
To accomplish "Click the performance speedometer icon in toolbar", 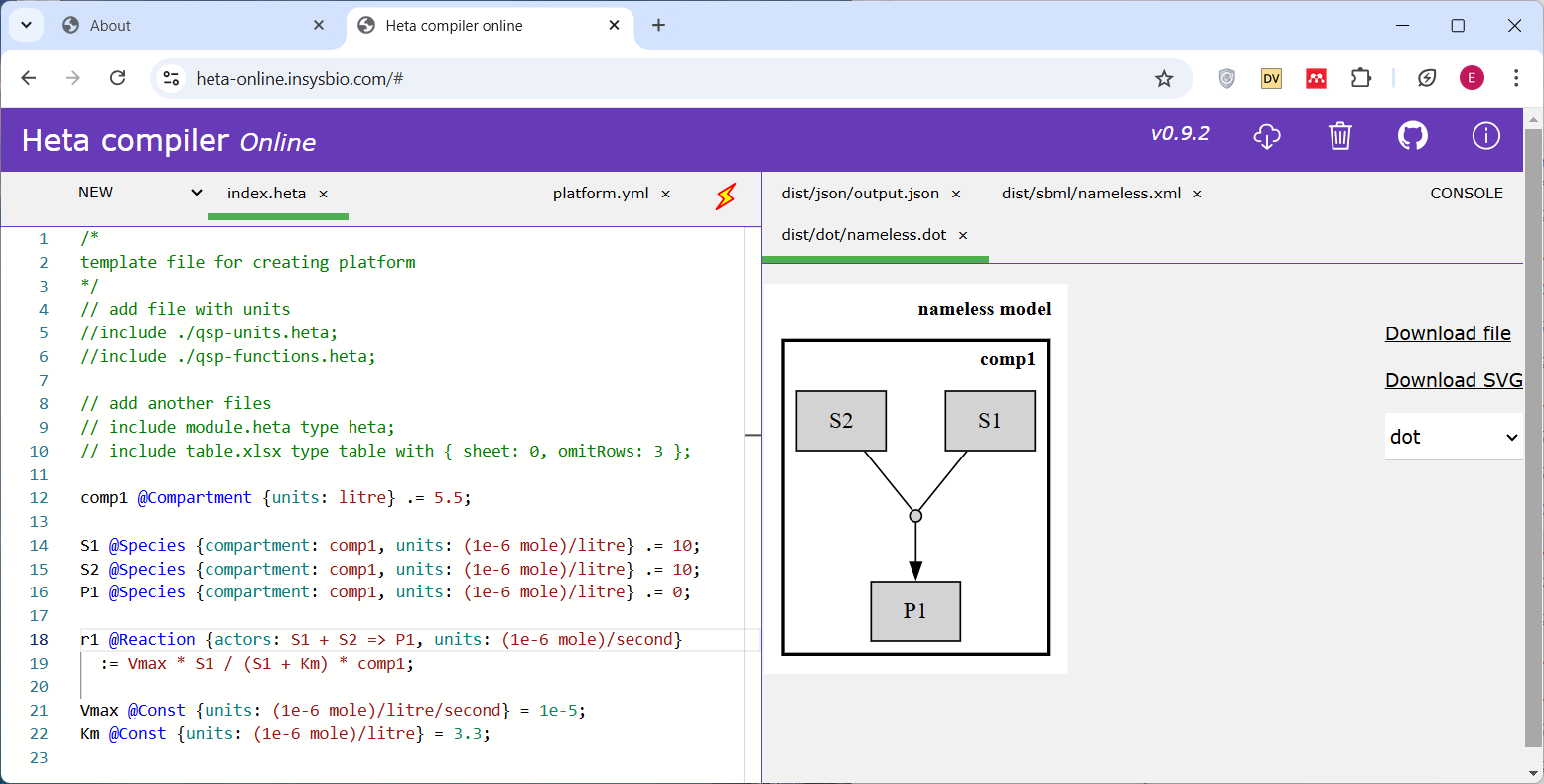I will pyautogui.click(x=1427, y=78).
